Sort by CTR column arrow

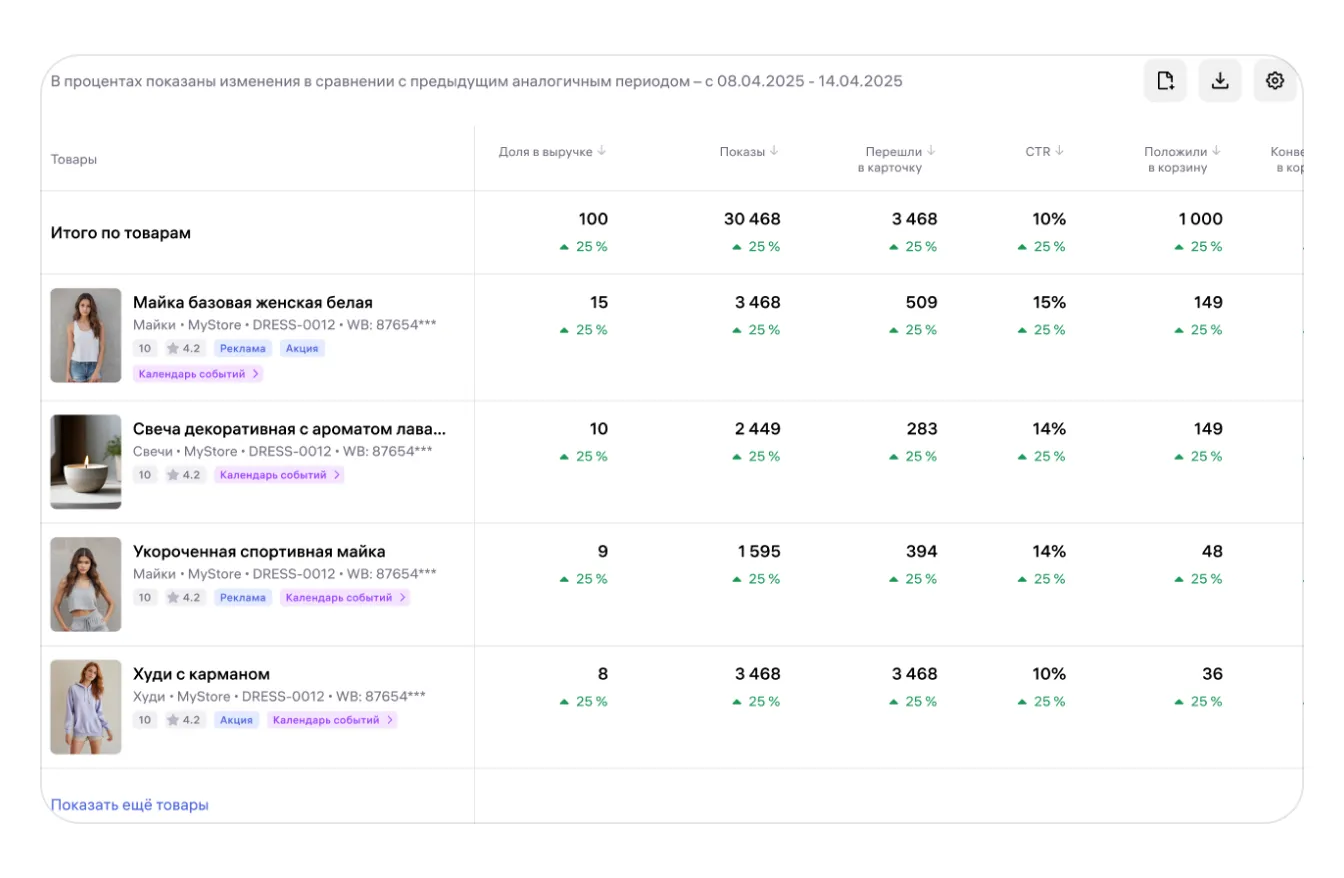(1059, 152)
